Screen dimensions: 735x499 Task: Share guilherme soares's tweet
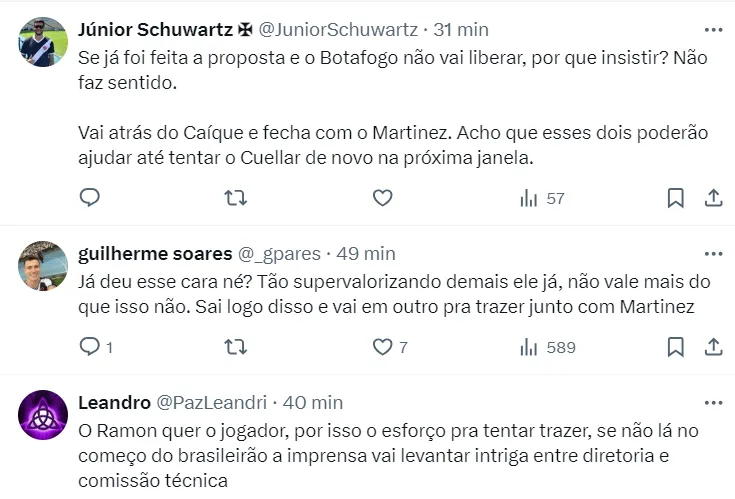click(714, 347)
